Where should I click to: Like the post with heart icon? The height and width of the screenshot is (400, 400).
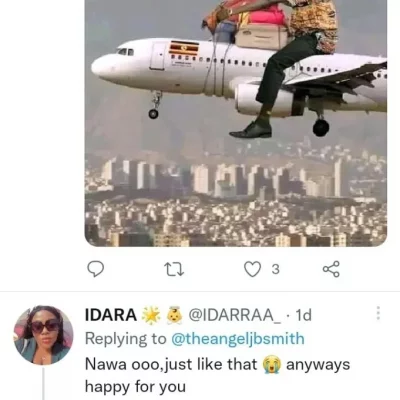click(x=253, y=269)
